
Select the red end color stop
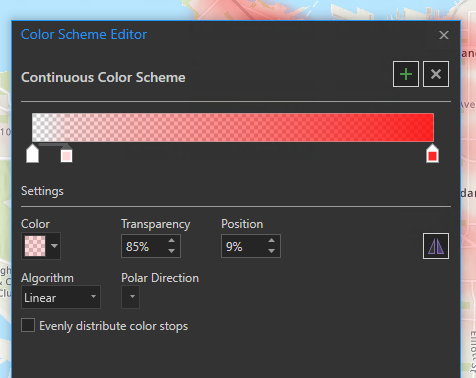coord(432,154)
